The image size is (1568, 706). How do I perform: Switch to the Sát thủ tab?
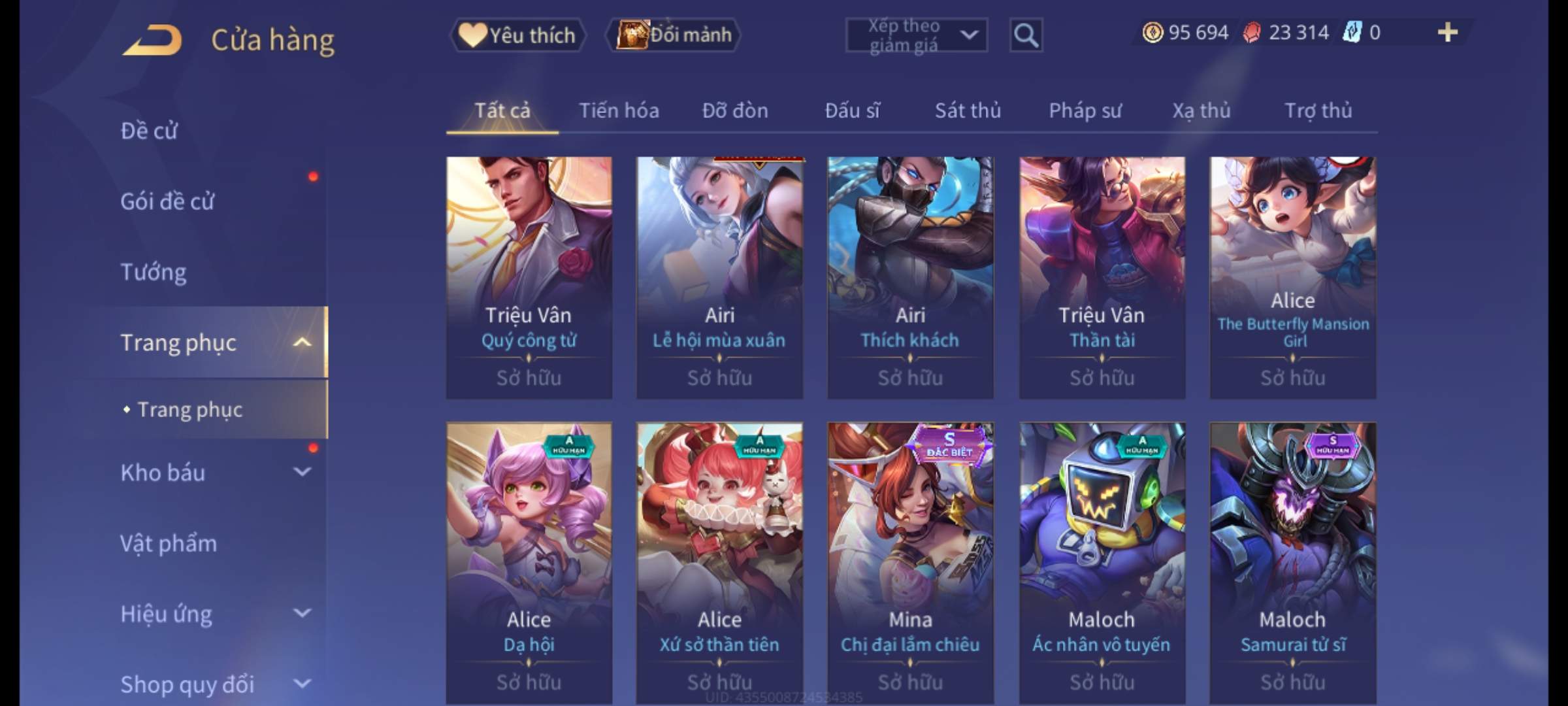(968, 110)
